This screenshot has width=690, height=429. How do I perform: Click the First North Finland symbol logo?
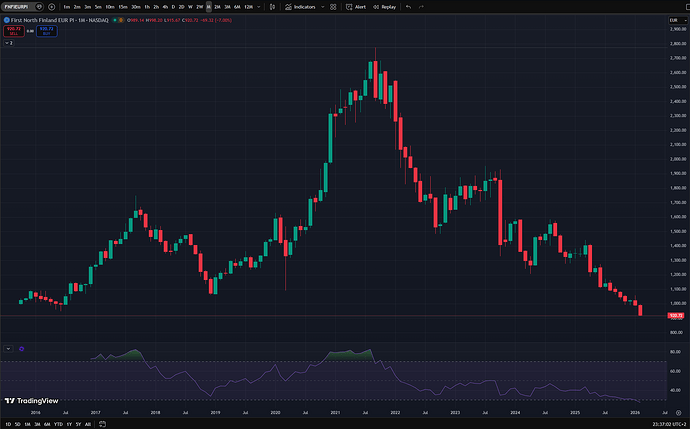7,20
